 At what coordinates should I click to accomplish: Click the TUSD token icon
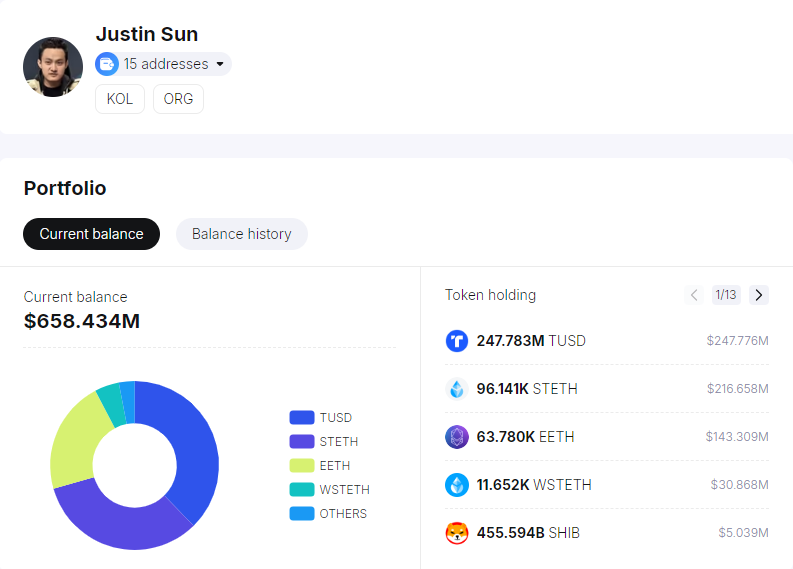pos(456,341)
